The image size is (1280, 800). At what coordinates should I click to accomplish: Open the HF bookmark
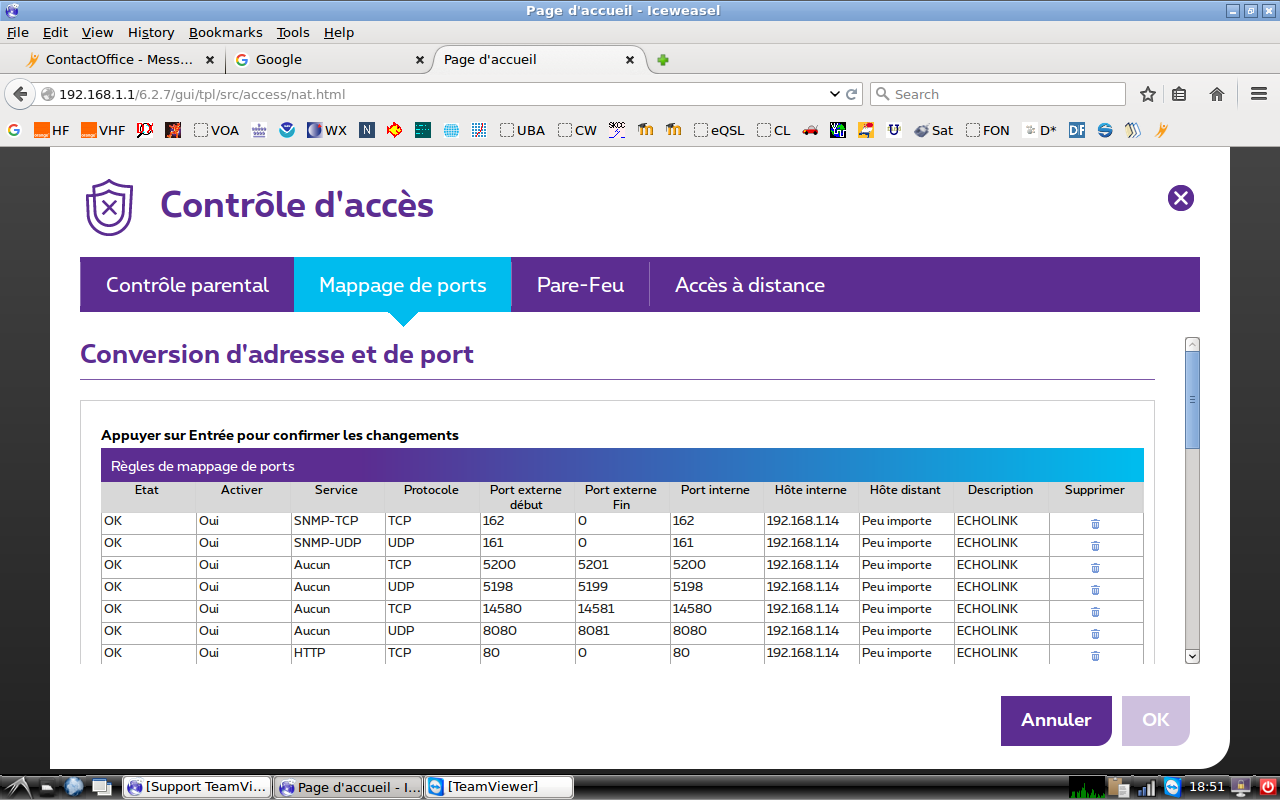pos(51,130)
